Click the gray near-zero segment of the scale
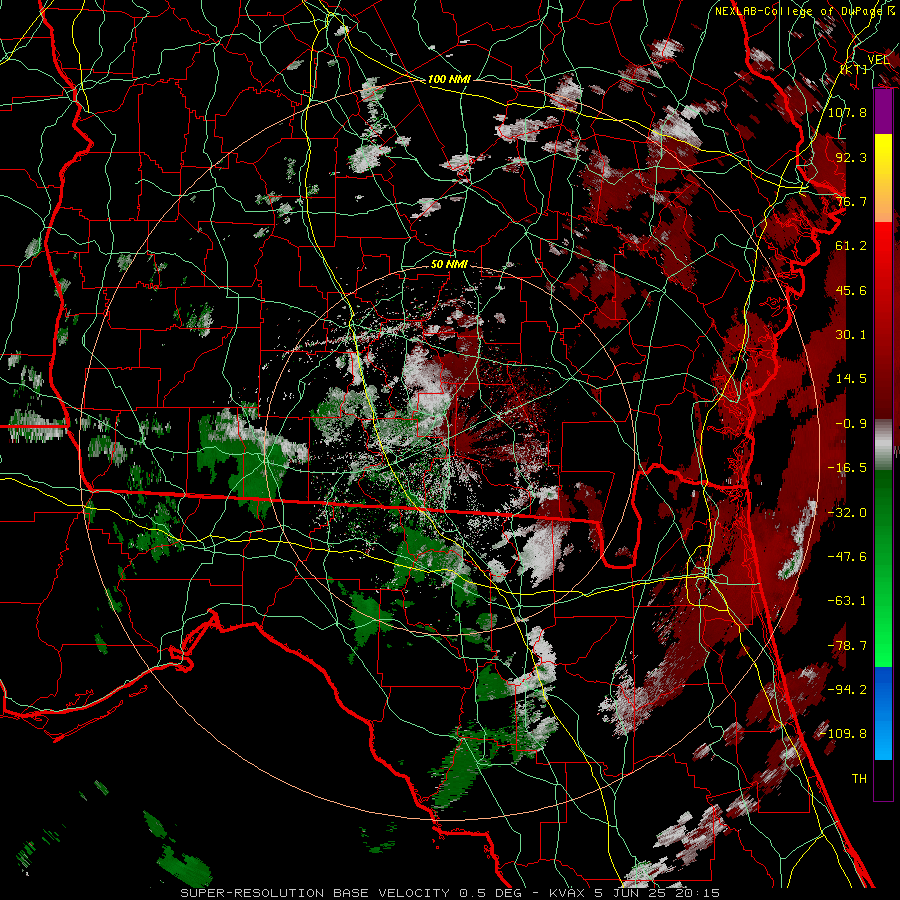This screenshot has width=900, height=900. (883, 445)
